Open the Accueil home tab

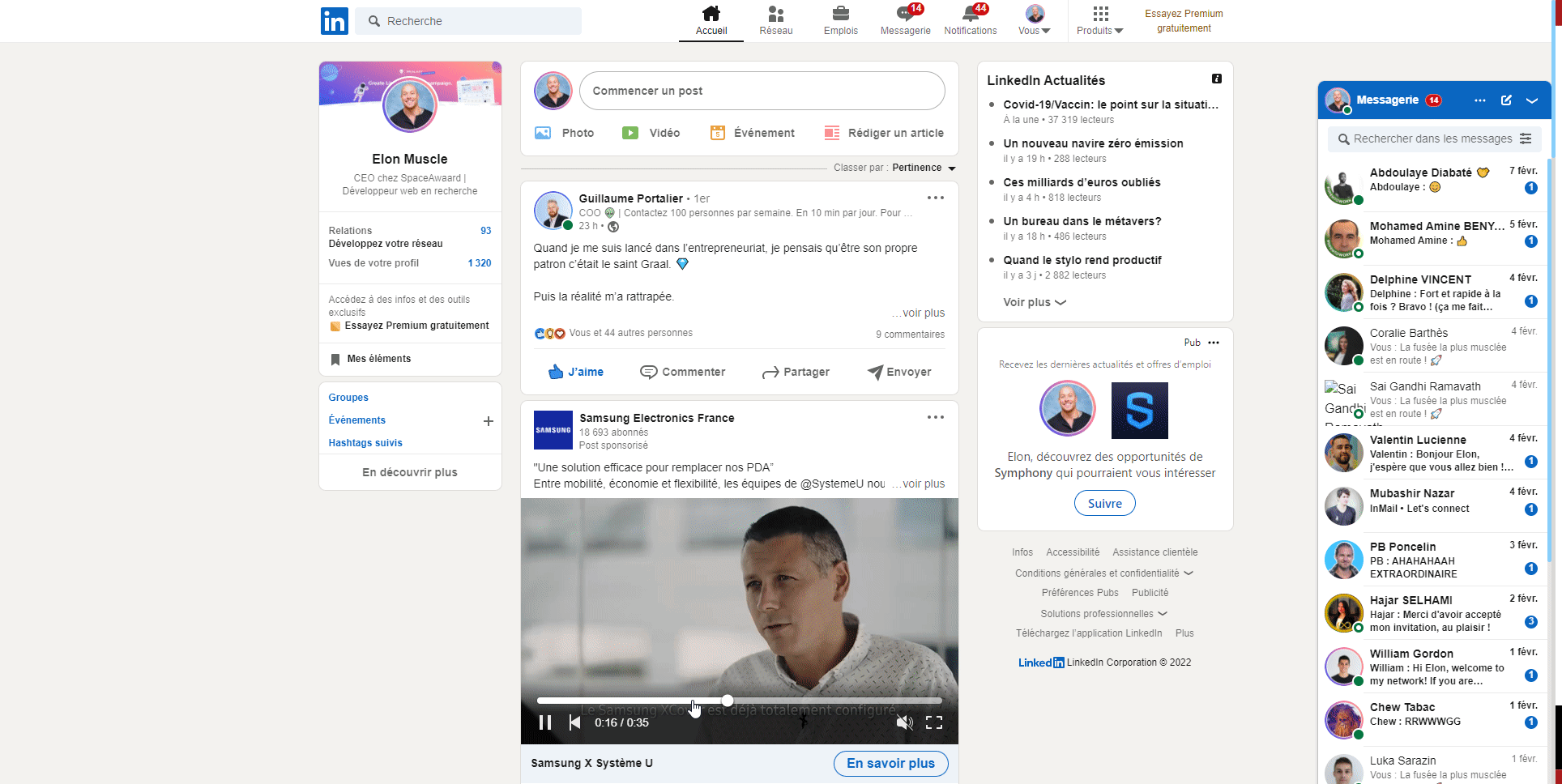(x=711, y=21)
